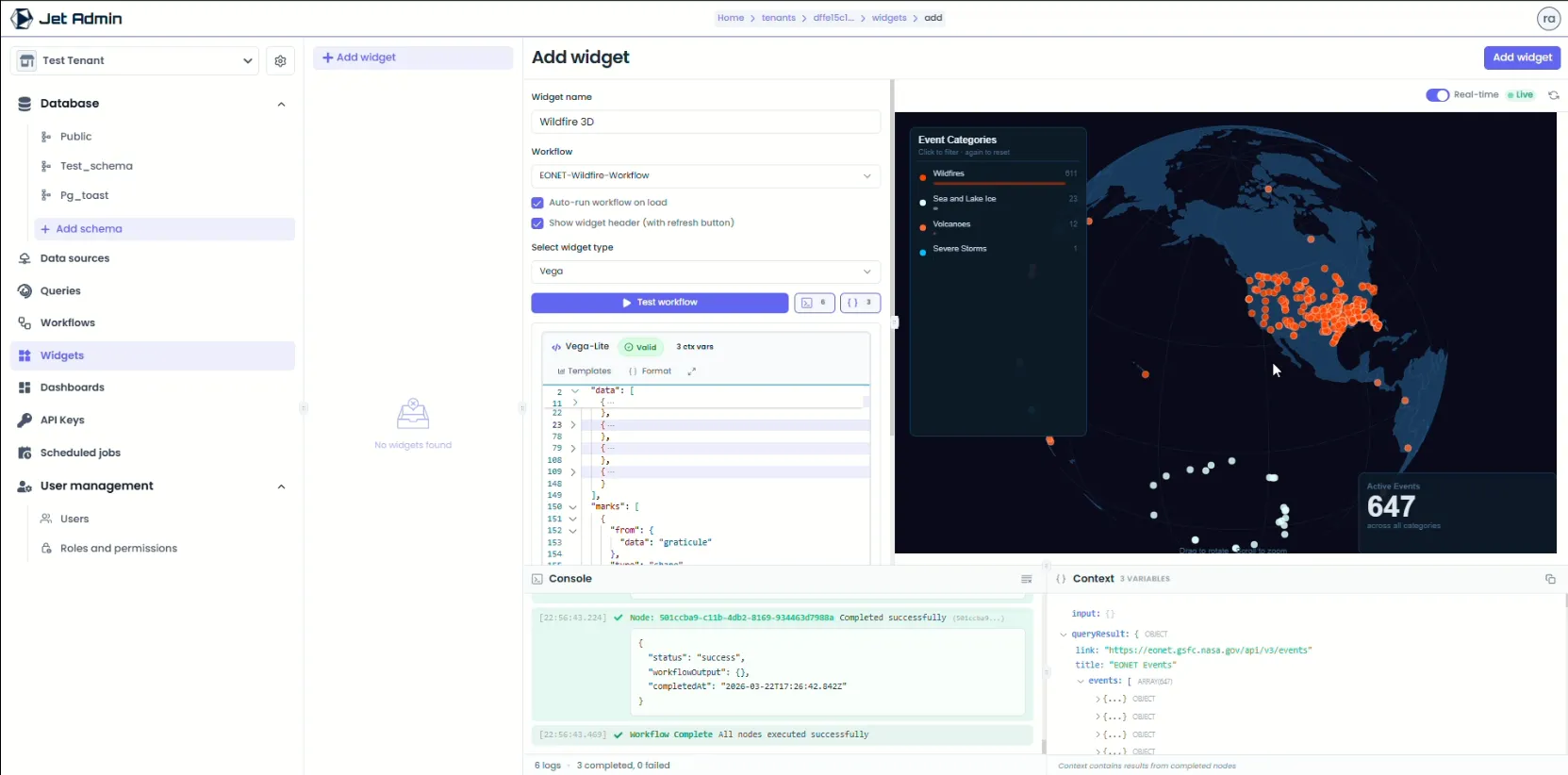Image resolution: width=1568 pixels, height=775 pixels.
Task: Click the Dashboards grid icon
Action: click(25, 387)
